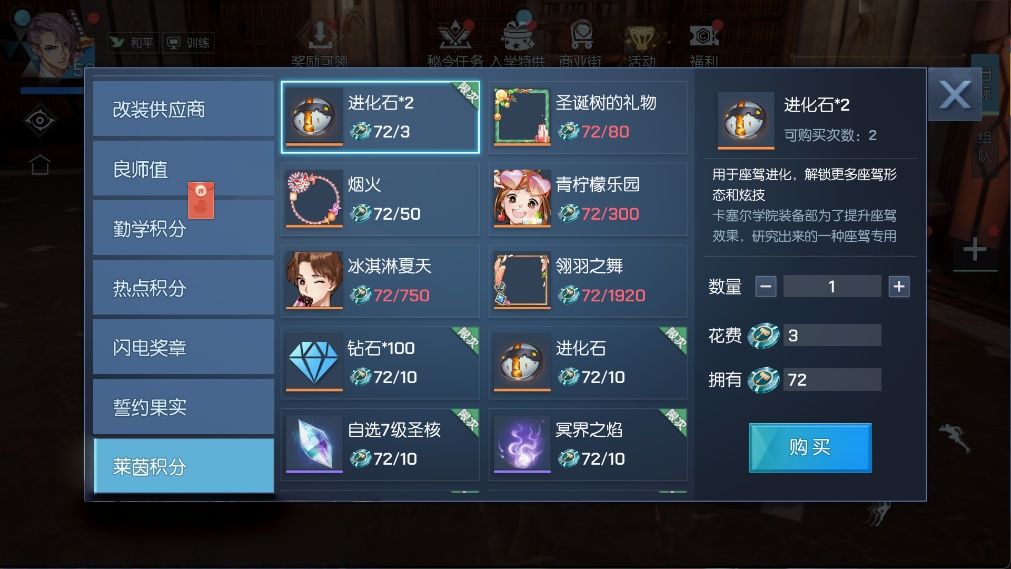The height and width of the screenshot is (569, 1011).
Task: Select the 冰淇淋夏天 avatar item
Action: (x=380, y=281)
